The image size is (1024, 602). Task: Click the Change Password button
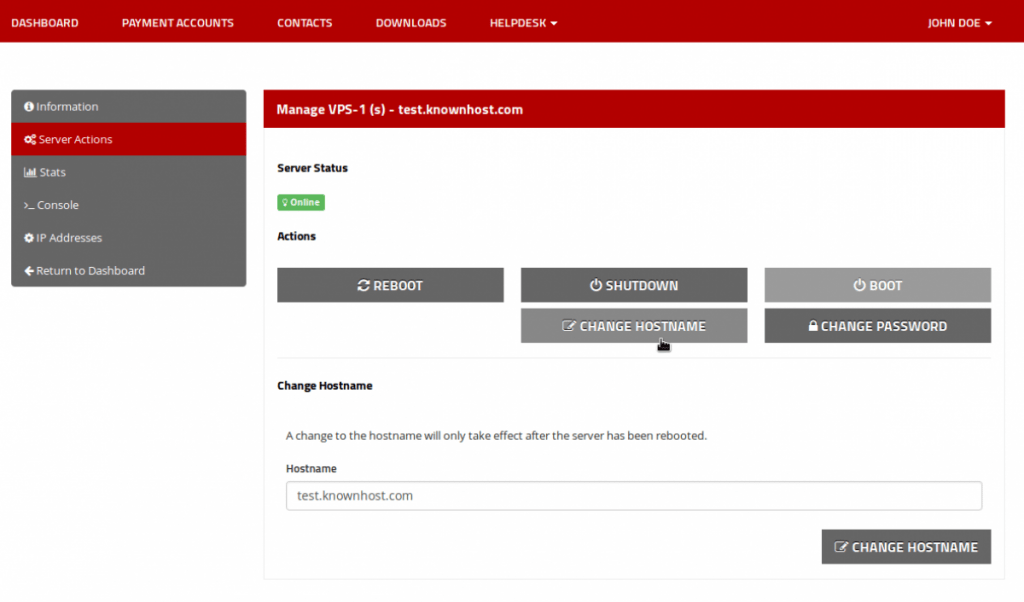click(x=877, y=326)
